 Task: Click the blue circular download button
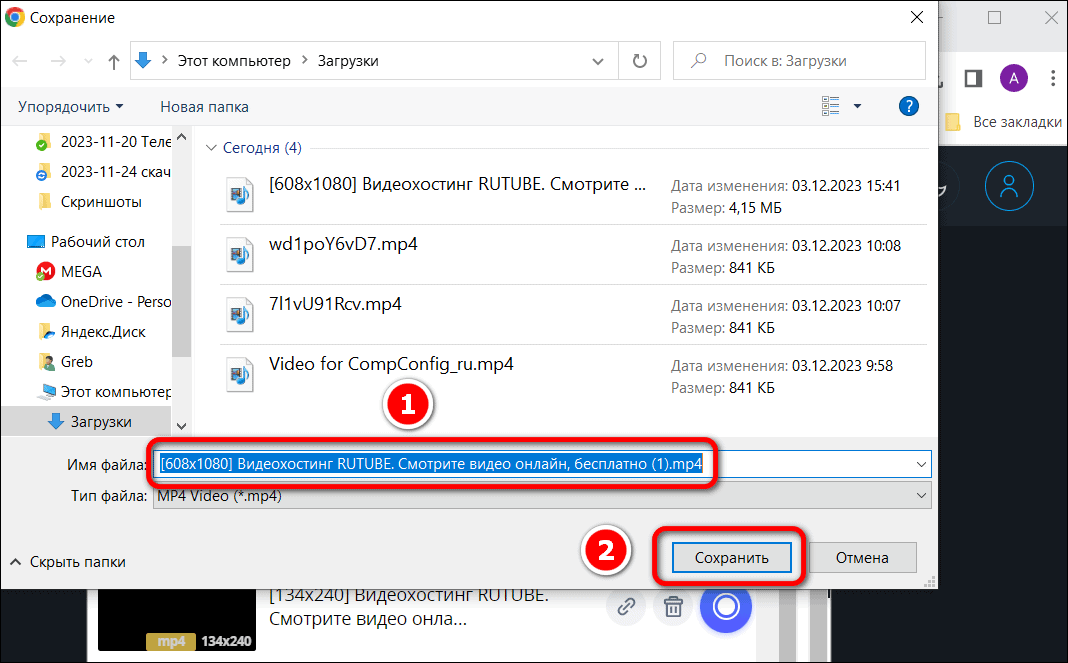(x=725, y=606)
